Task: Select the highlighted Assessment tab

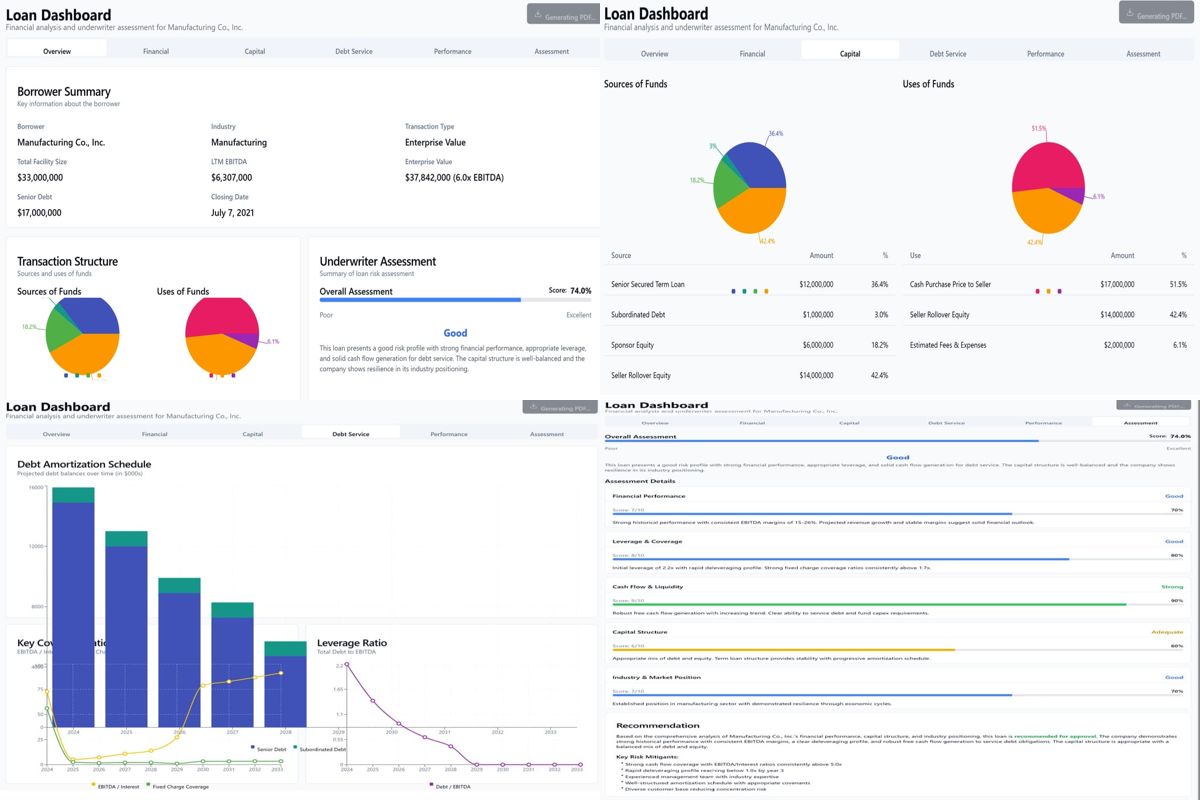Action: [1141, 423]
